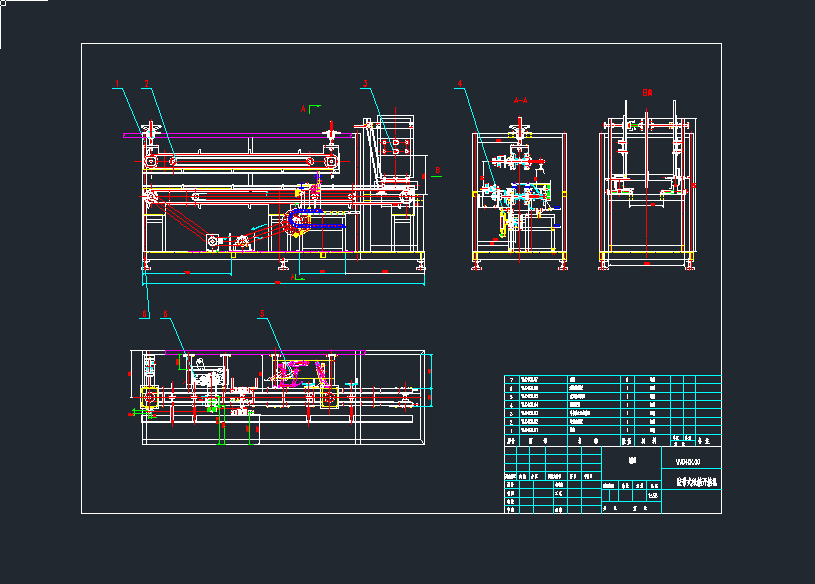Screen dimensions: 815x584
Task: Click the drawing number cell in title block
Action: (x=690, y=462)
